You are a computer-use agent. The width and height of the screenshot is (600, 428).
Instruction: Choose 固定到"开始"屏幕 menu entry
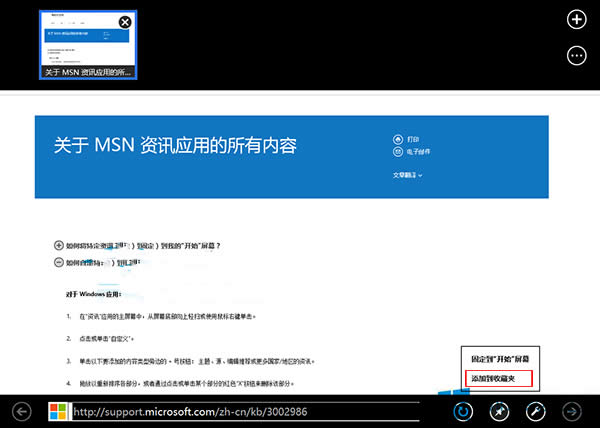click(500, 359)
